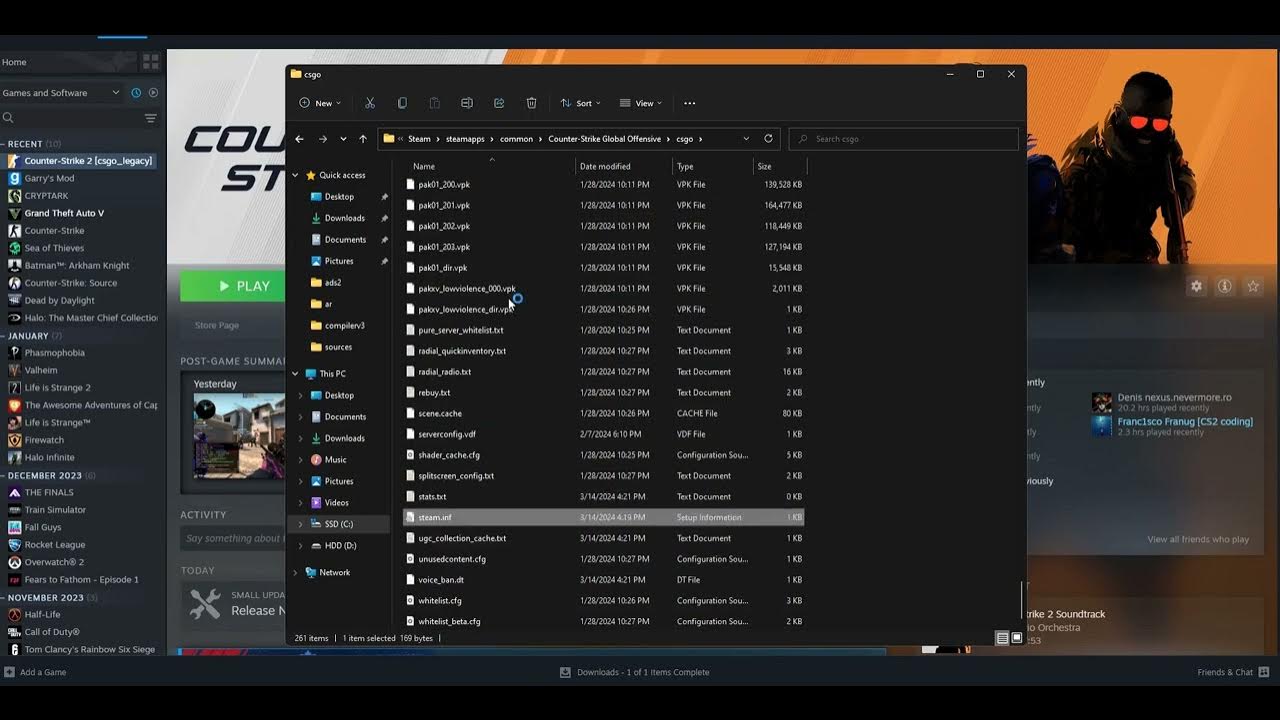The width and height of the screenshot is (1280, 720).
Task: Refresh the csgo folder view
Action: 768,139
